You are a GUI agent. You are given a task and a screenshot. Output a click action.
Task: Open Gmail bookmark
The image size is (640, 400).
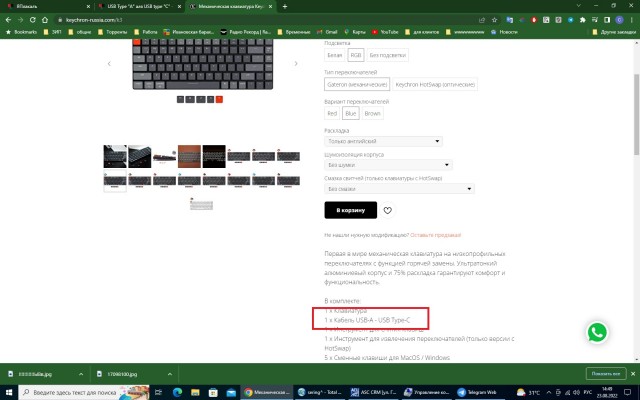(327, 32)
